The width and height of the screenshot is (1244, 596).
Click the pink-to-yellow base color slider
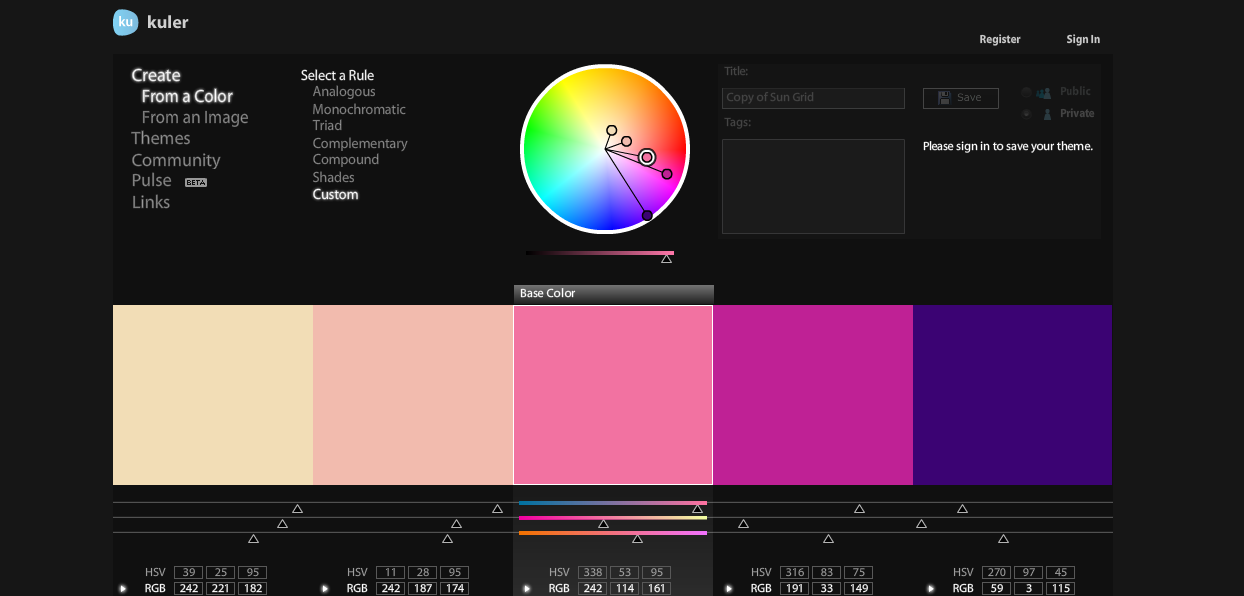pyautogui.click(x=613, y=518)
